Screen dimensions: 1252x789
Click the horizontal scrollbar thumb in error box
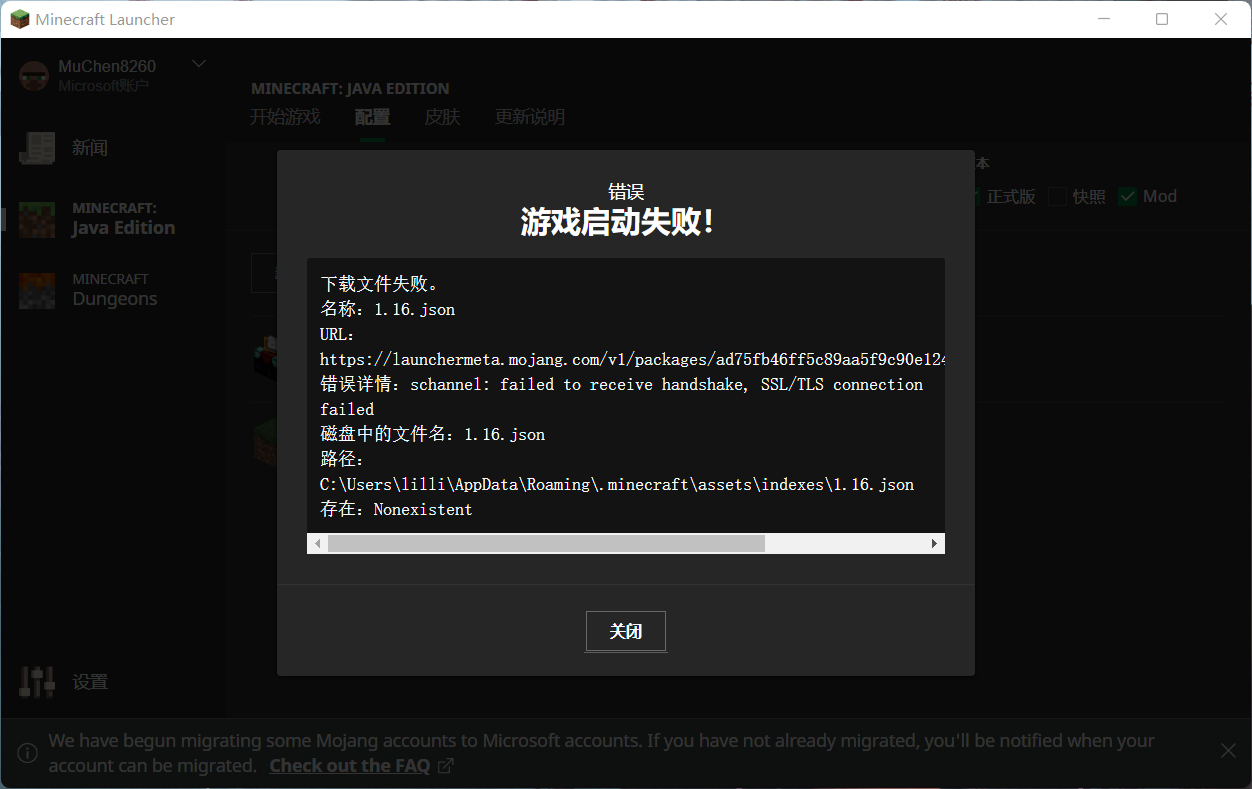click(546, 543)
